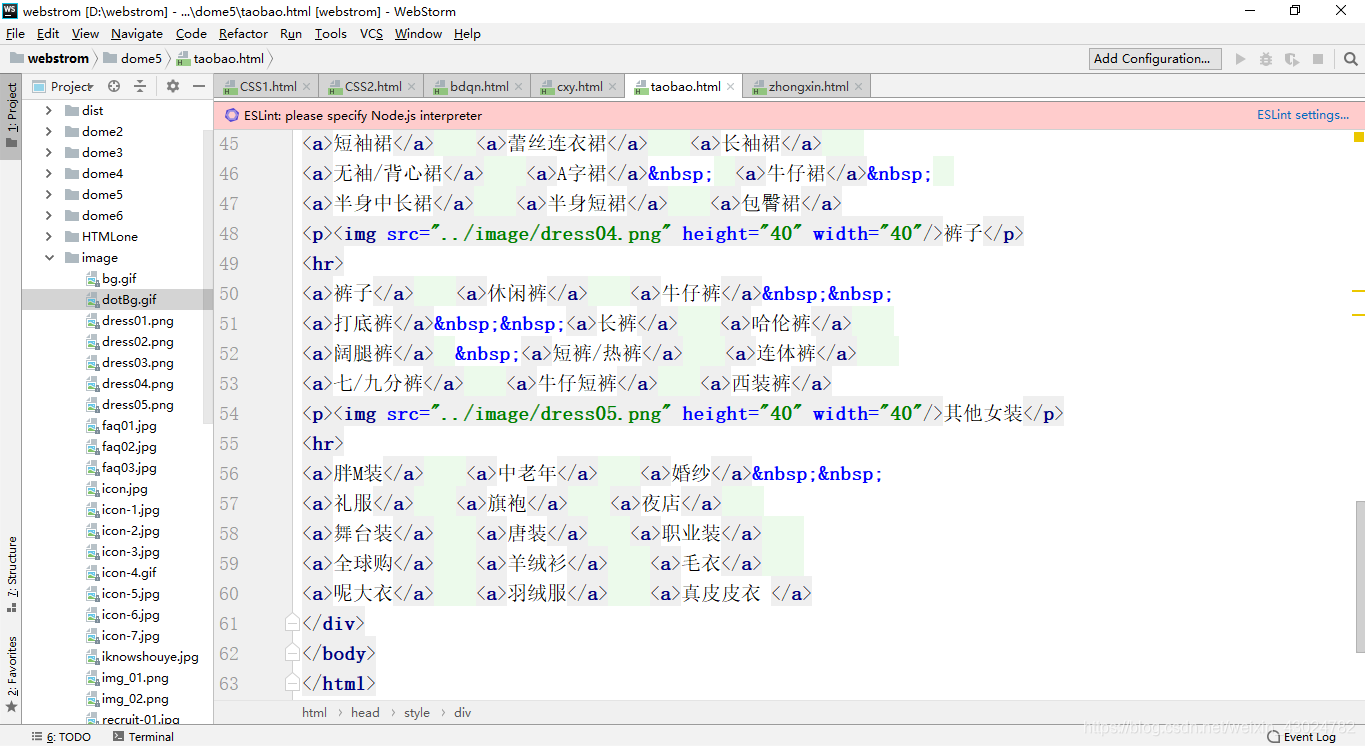The image size is (1365, 746).
Task: Open the ESLint settings link
Action: pos(1303,115)
